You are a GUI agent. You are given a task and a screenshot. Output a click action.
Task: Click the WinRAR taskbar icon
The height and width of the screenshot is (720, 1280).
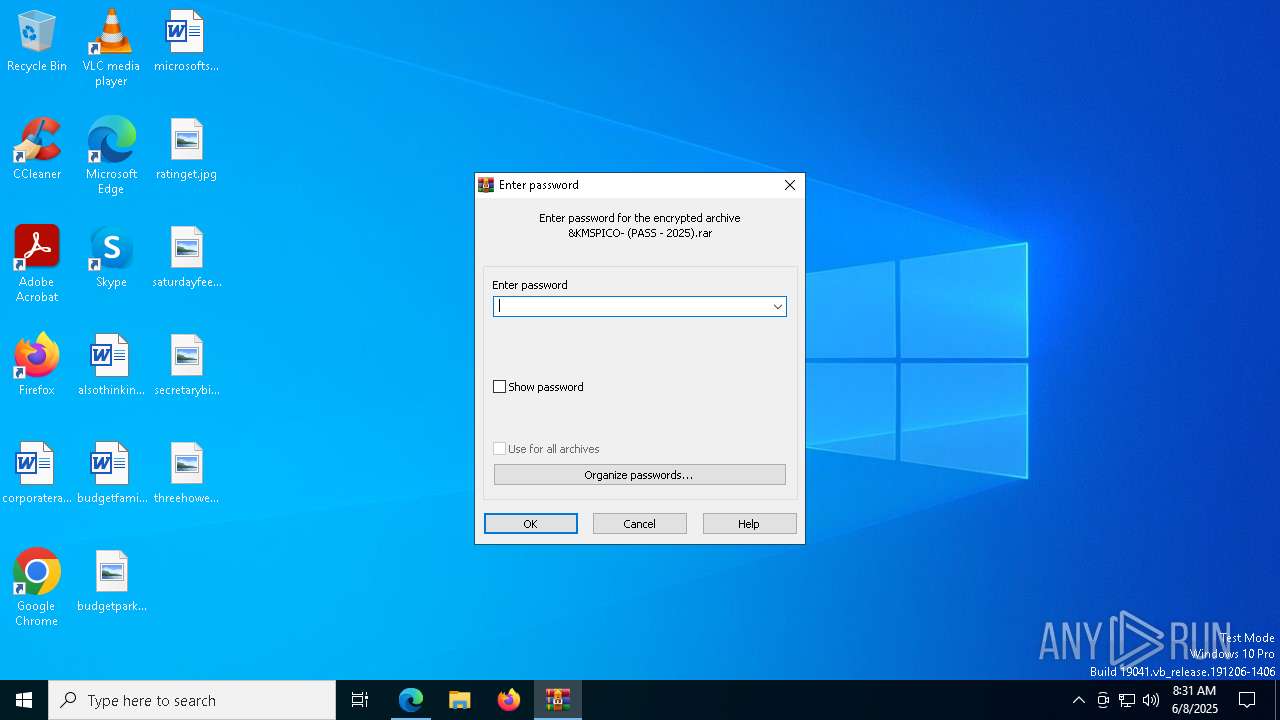(x=558, y=700)
